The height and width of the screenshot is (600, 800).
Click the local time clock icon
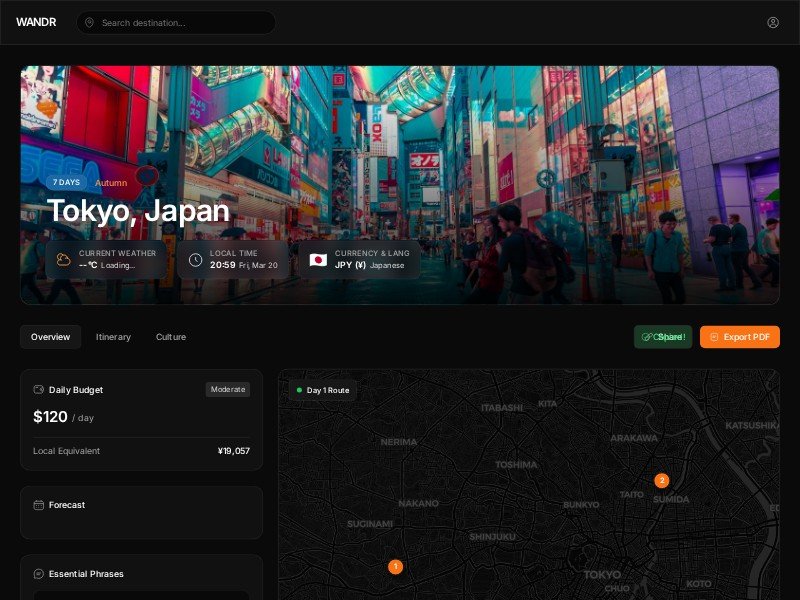click(x=195, y=260)
